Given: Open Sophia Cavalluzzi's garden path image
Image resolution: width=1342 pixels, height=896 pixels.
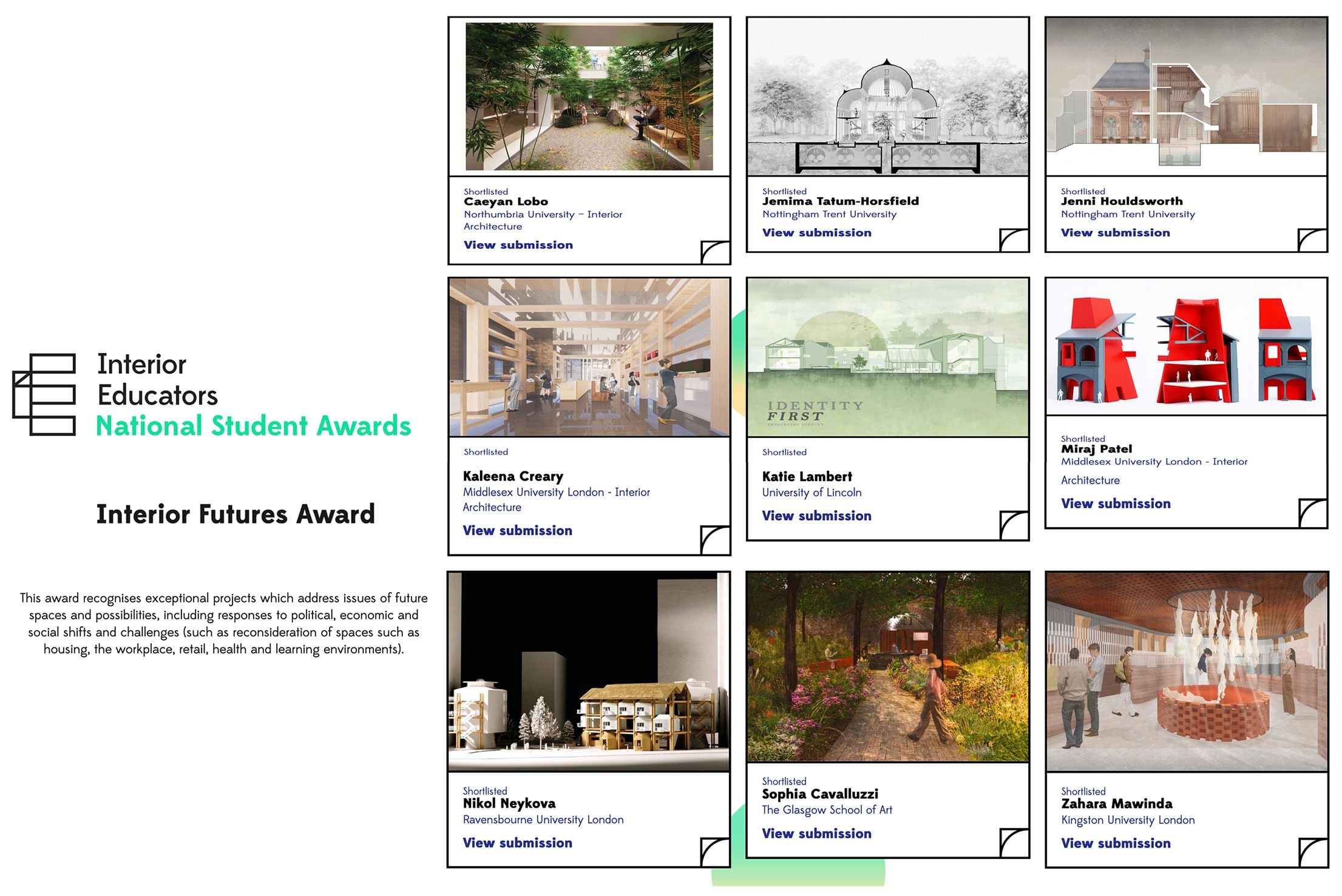Looking at the screenshot, I should click(887, 667).
